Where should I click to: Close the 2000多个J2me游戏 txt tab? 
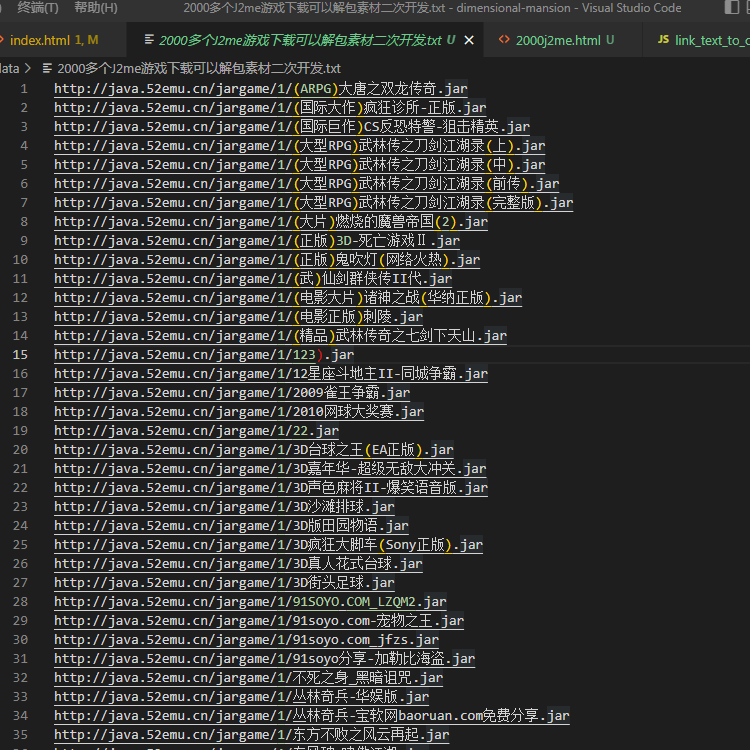pyautogui.click(x=469, y=40)
